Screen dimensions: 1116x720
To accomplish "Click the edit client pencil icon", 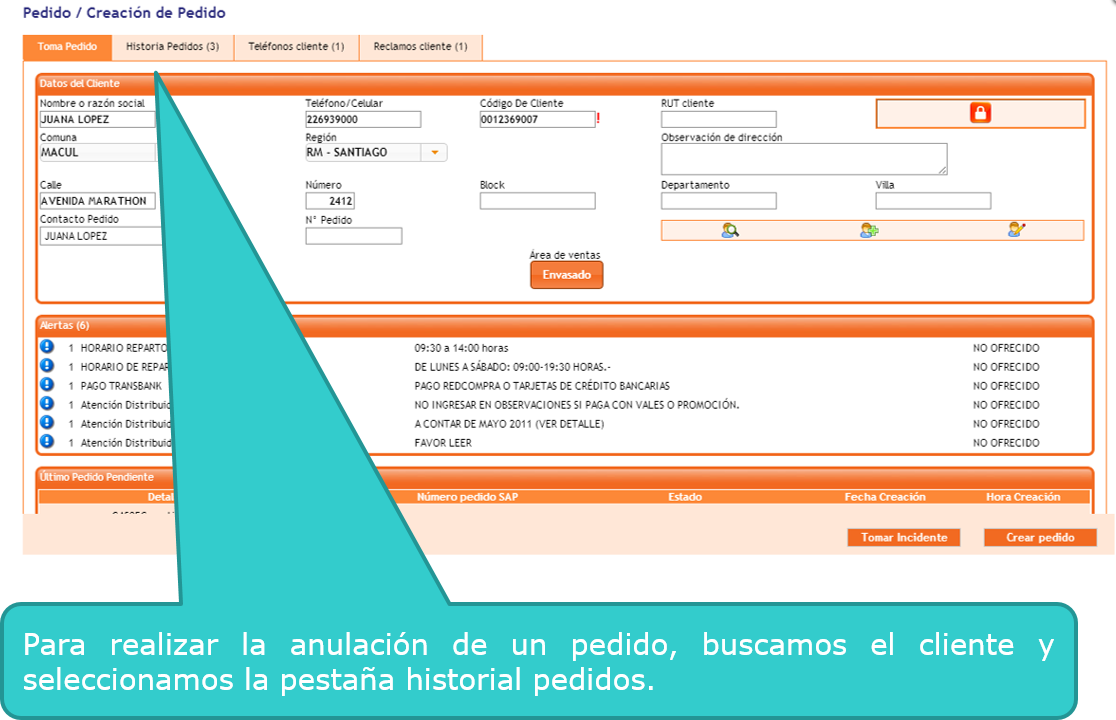I will [1016, 229].
